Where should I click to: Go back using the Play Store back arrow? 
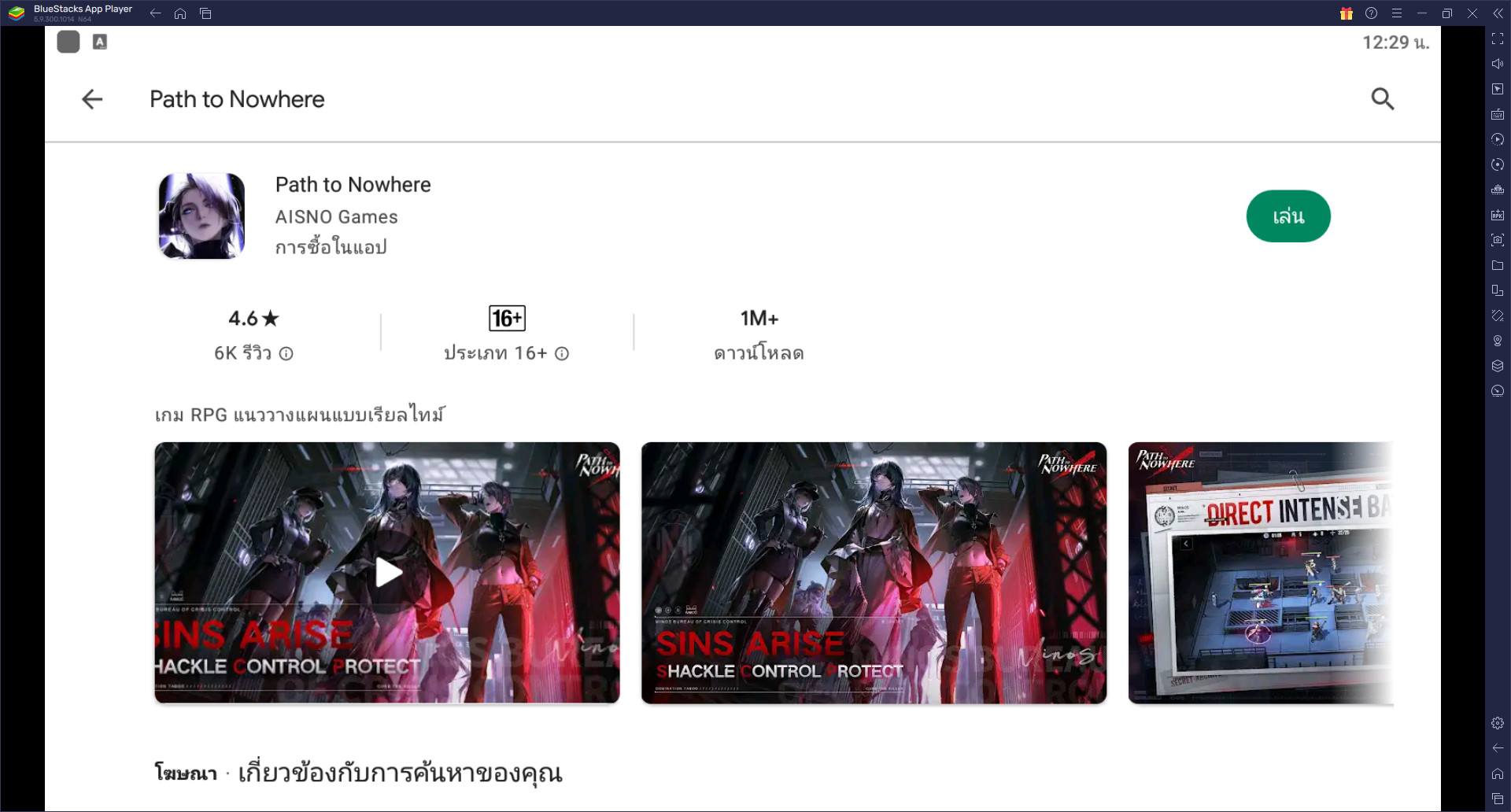(x=92, y=99)
